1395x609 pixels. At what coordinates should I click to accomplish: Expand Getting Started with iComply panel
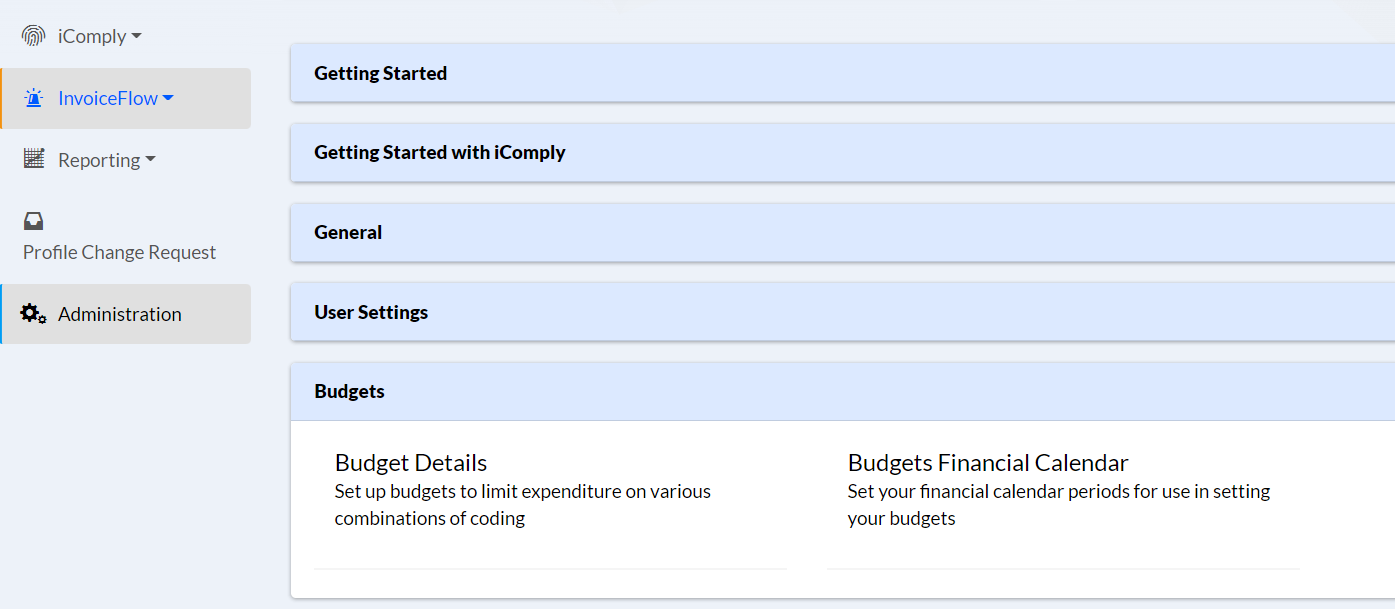point(842,152)
